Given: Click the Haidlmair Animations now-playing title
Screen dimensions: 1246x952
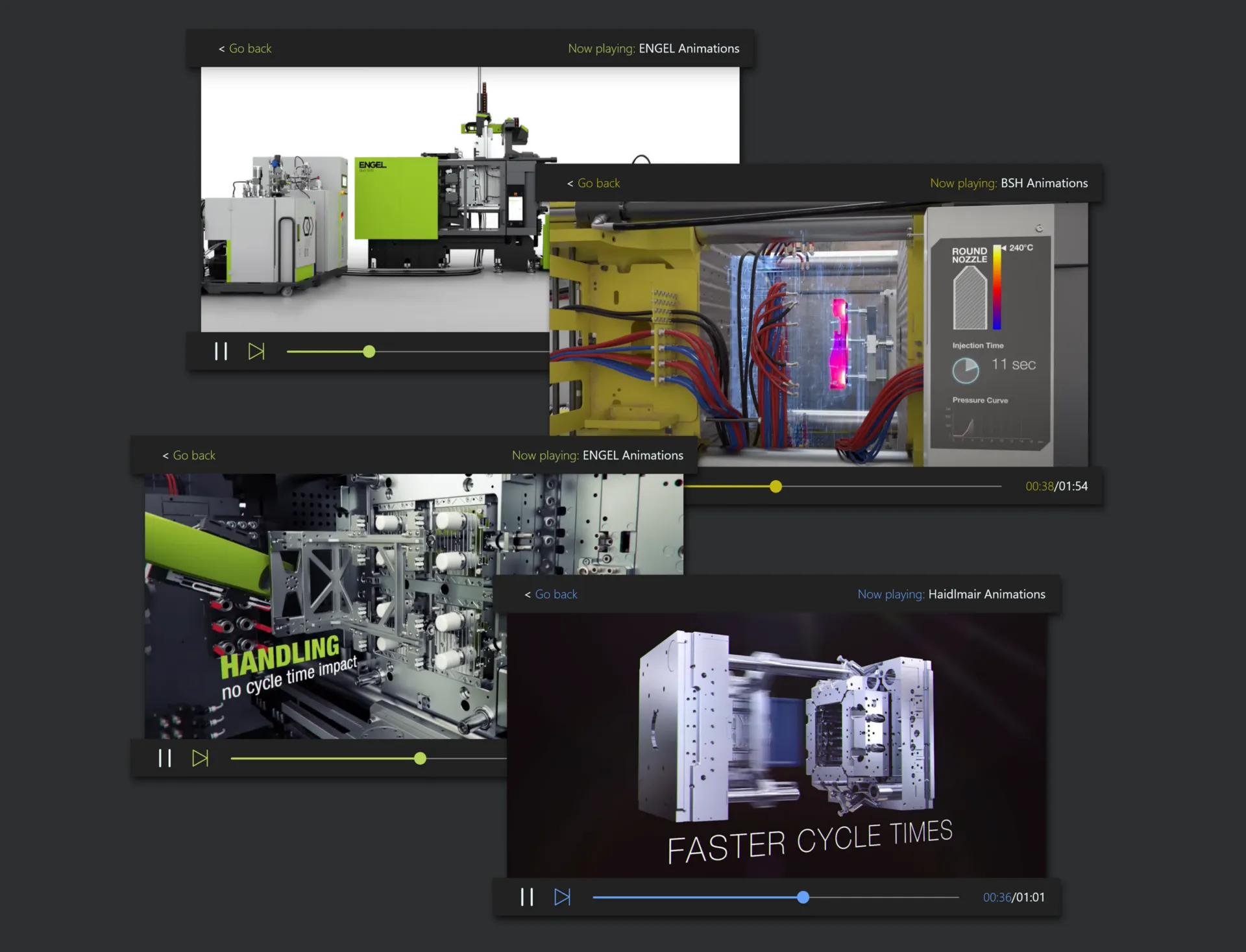Looking at the screenshot, I should tap(986, 594).
